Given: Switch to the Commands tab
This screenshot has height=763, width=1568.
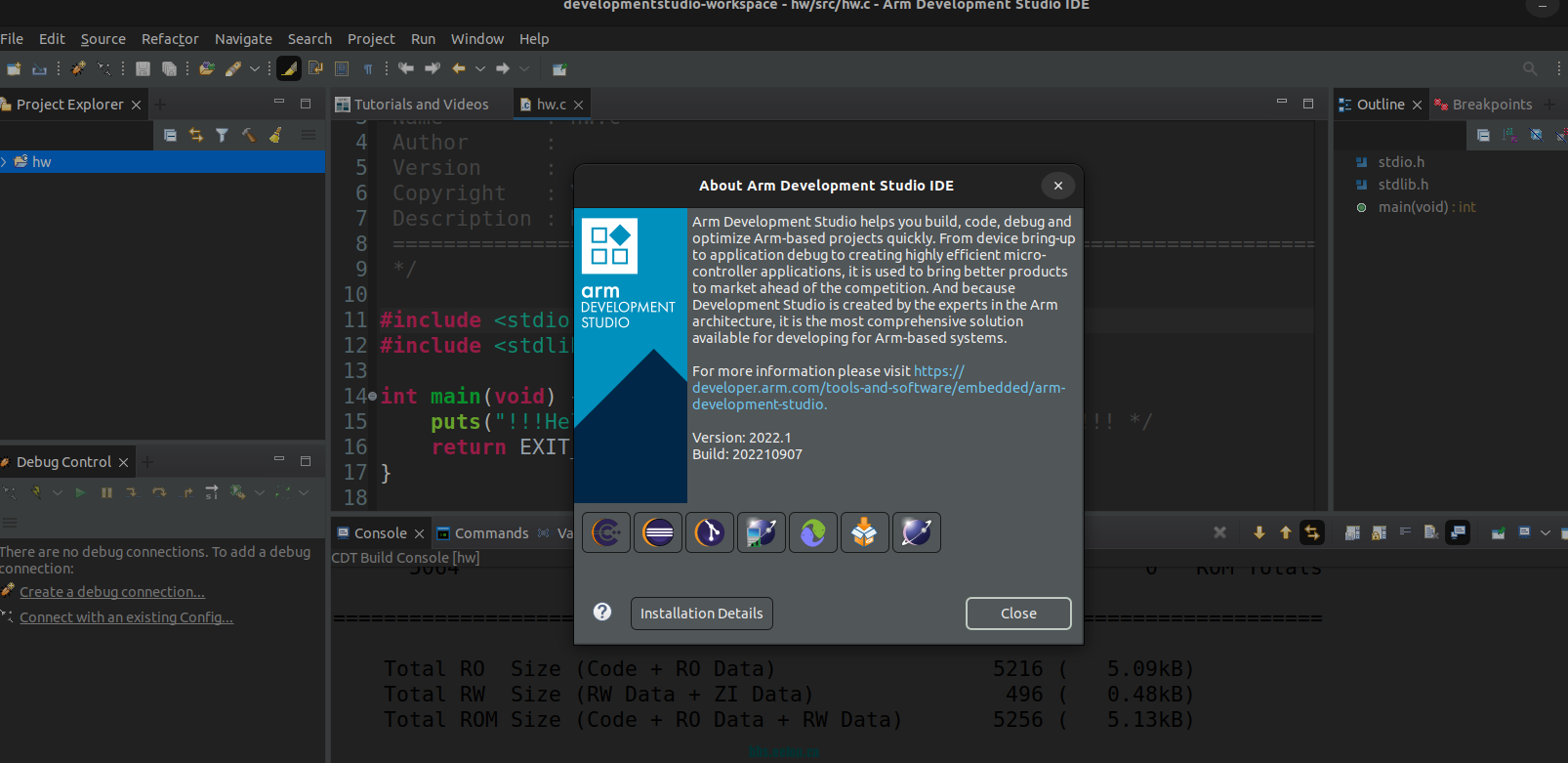Looking at the screenshot, I should click(x=482, y=533).
